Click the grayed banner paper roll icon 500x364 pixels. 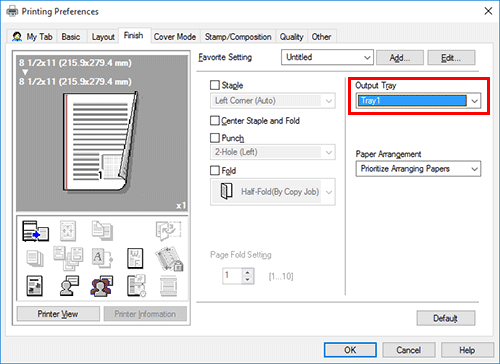tap(168, 286)
